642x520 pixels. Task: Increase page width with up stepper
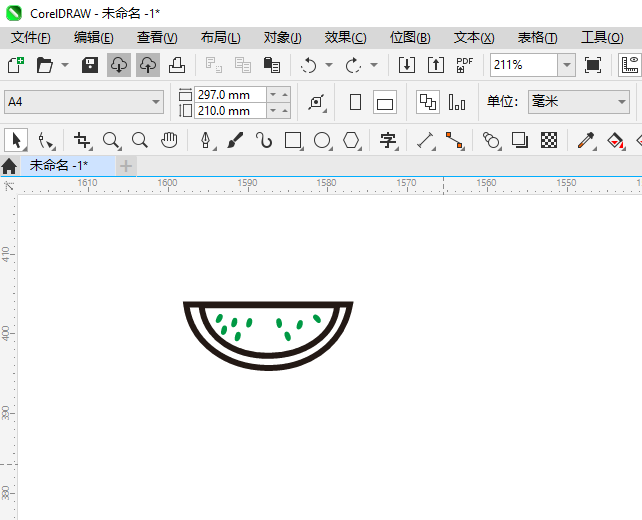point(285,95)
